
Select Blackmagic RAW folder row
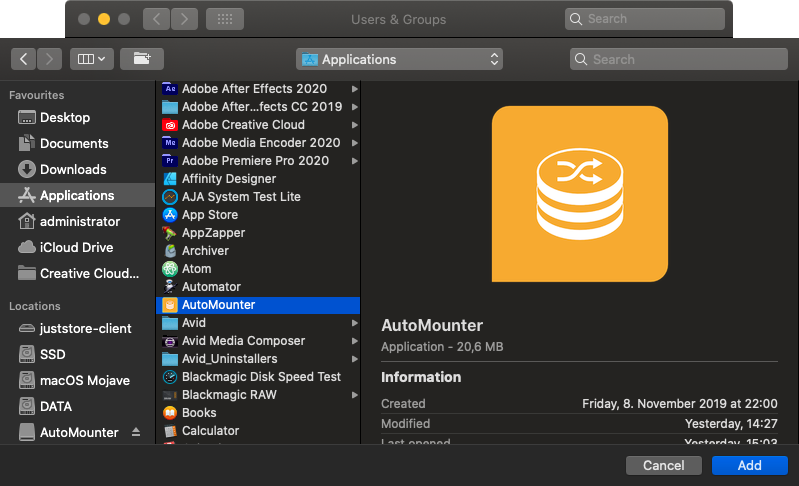pos(258,395)
